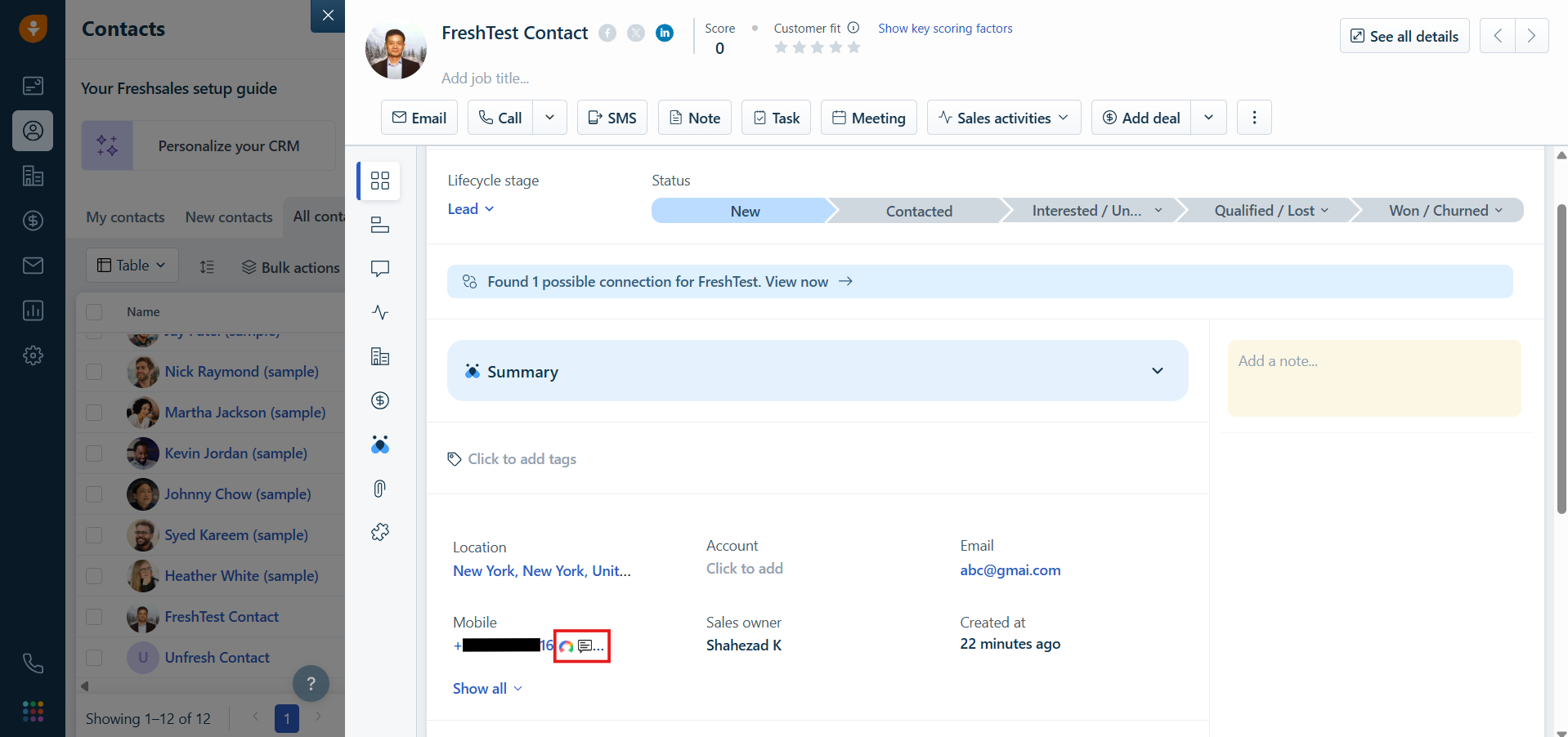
Task: Check the box for Syed Kareem (sample)
Action: 94,535
